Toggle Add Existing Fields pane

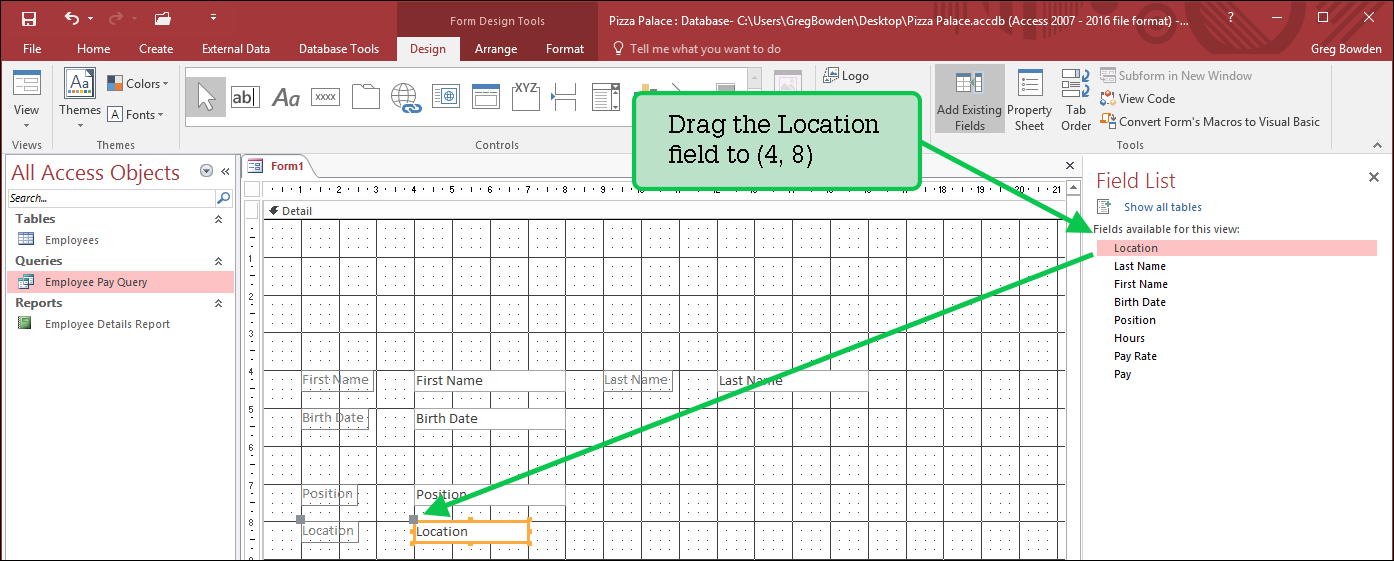(969, 100)
